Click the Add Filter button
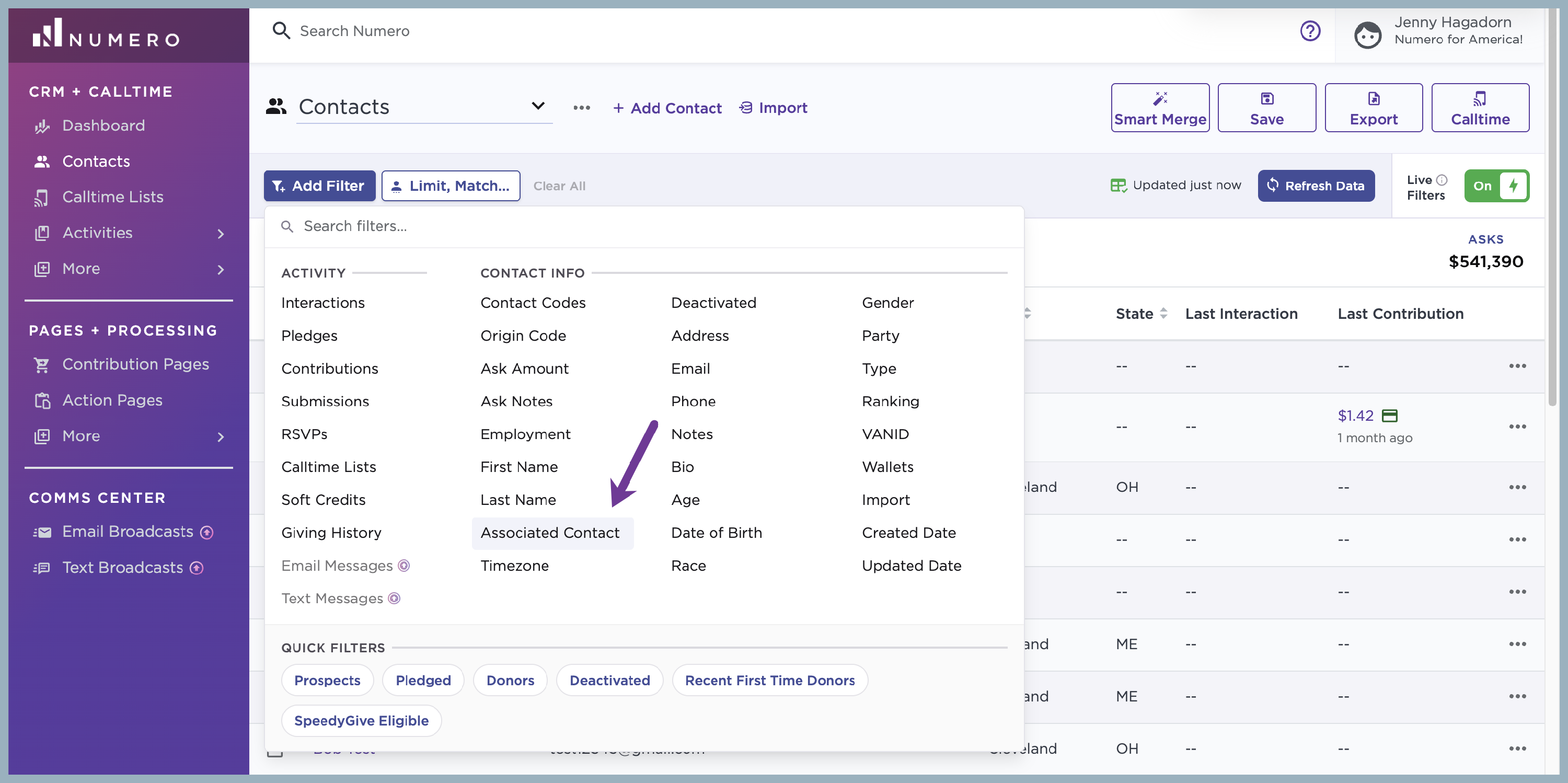This screenshot has height=783, width=1568. (x=319, y=186)
